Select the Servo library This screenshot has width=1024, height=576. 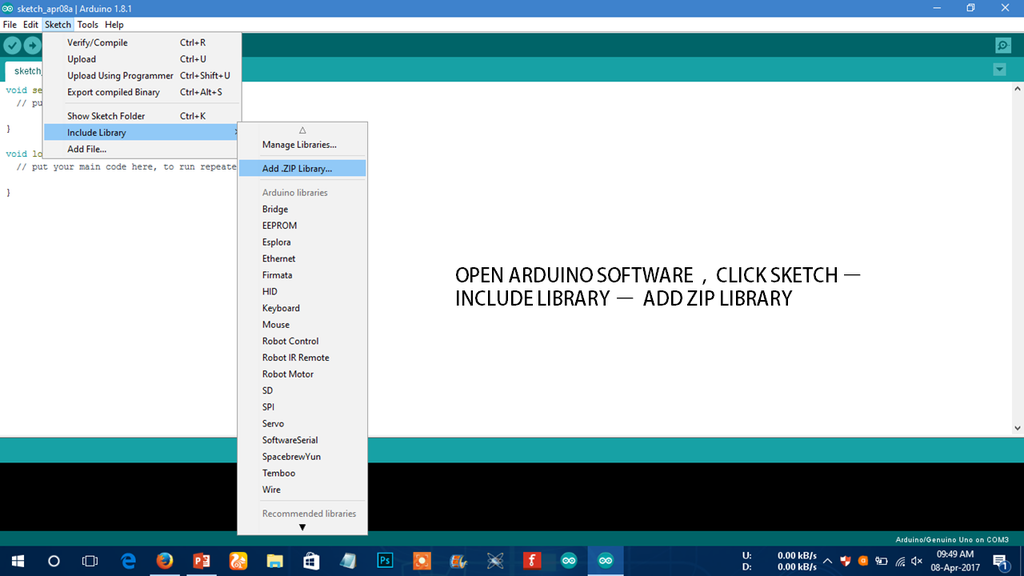coord(273,424)
